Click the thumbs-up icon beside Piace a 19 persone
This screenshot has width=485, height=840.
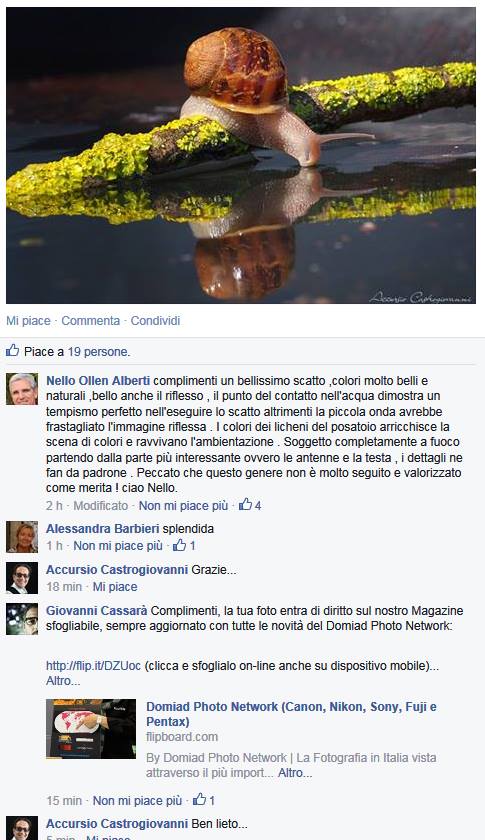coord(12,351)
